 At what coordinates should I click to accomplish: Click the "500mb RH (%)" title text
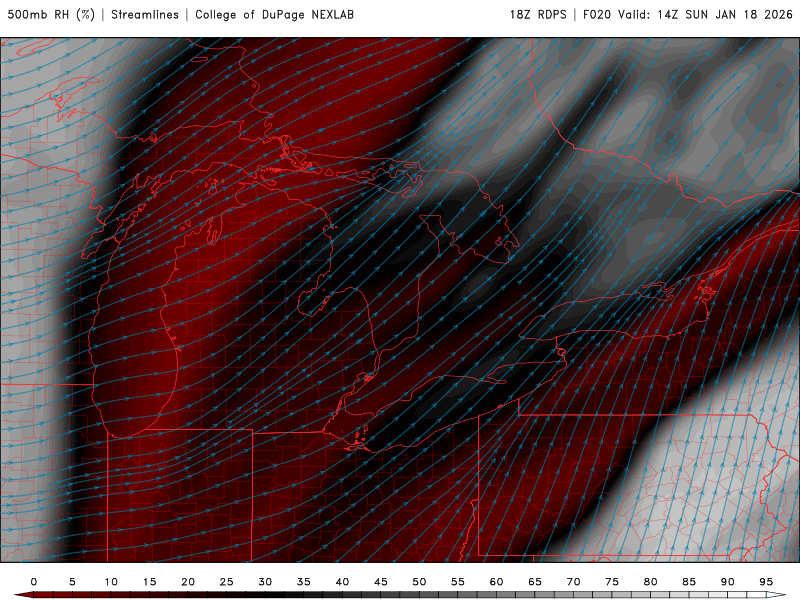[51, 14]
